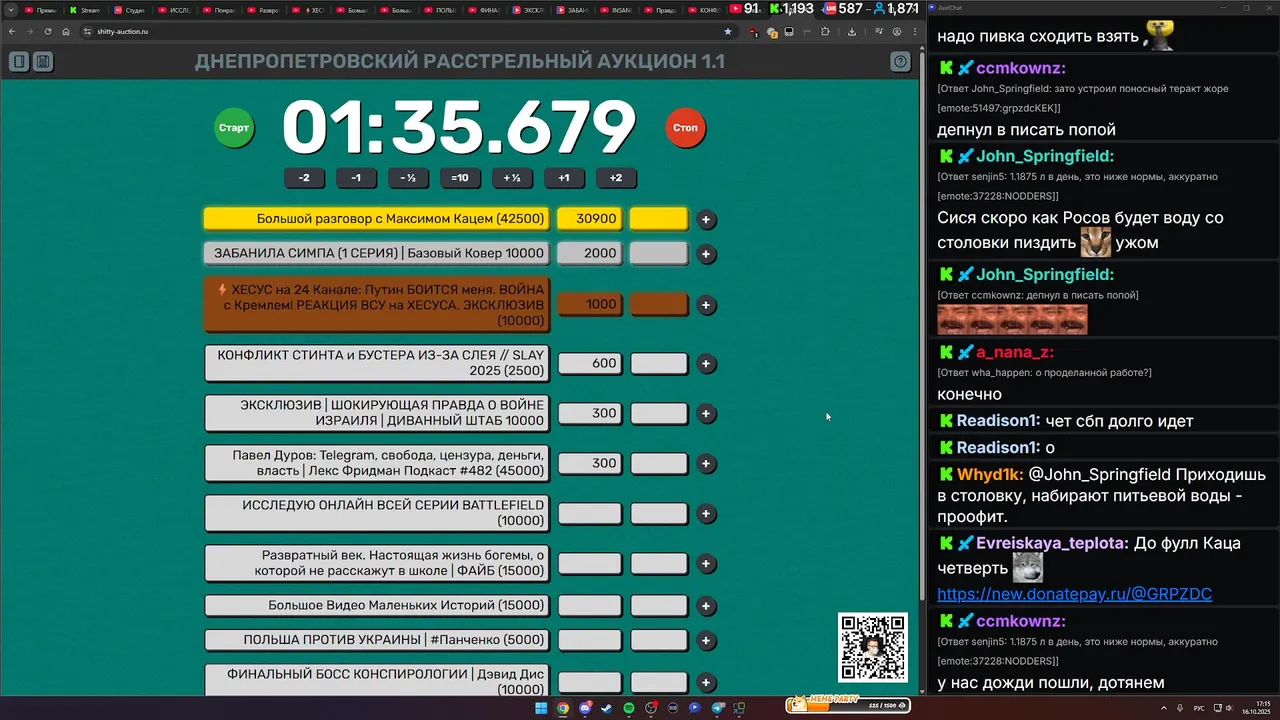Click the red Стоп button
Image resolution: width=1280 pixels, height=720 pixels.
point(685,128)
